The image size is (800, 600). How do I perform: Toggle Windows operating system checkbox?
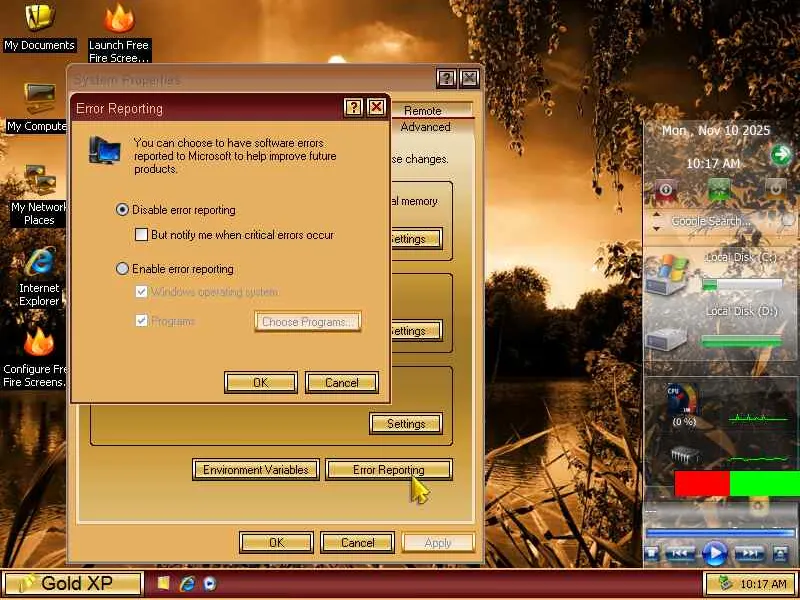[141, 292]
